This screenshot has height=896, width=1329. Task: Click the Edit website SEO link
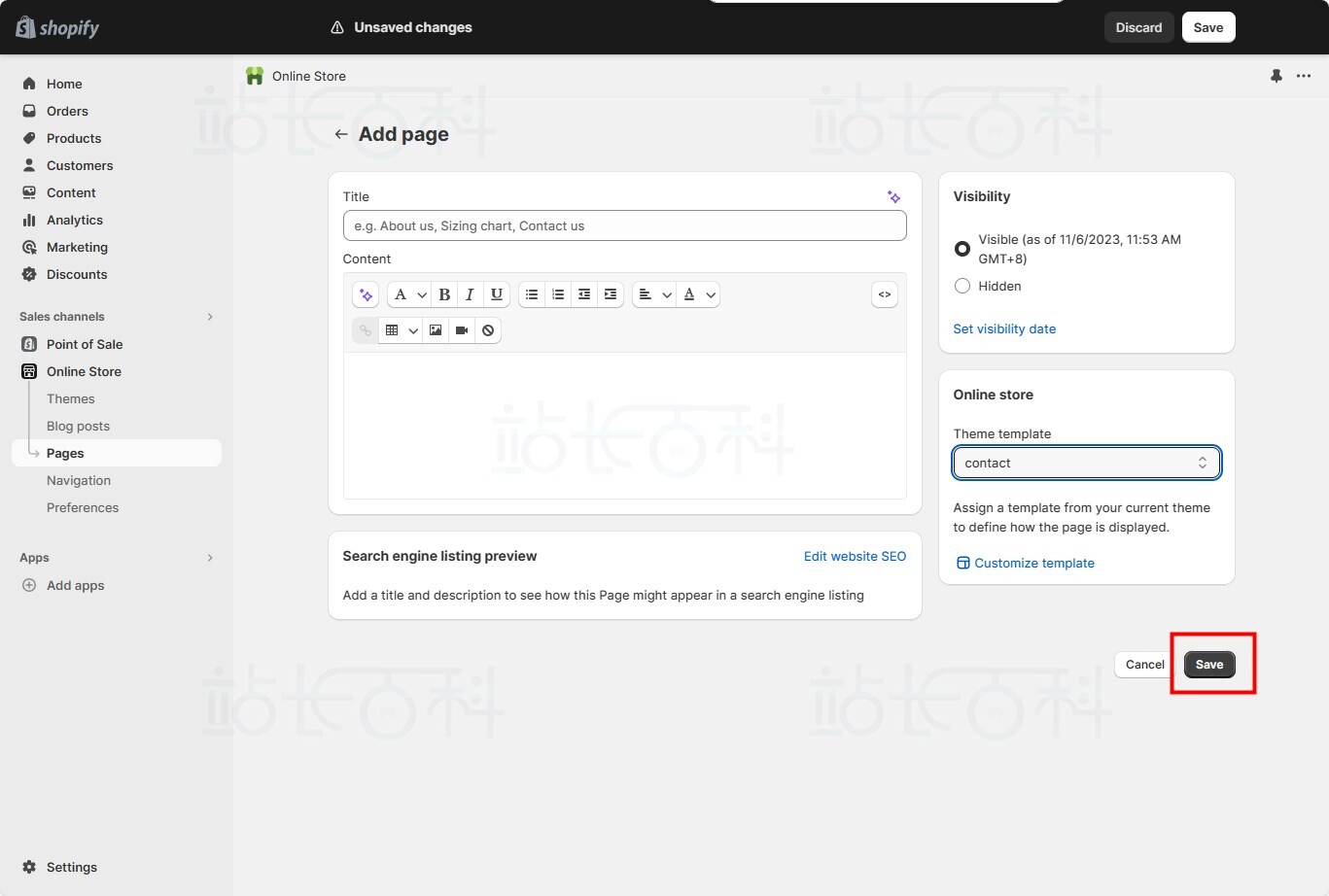point(855,556)
